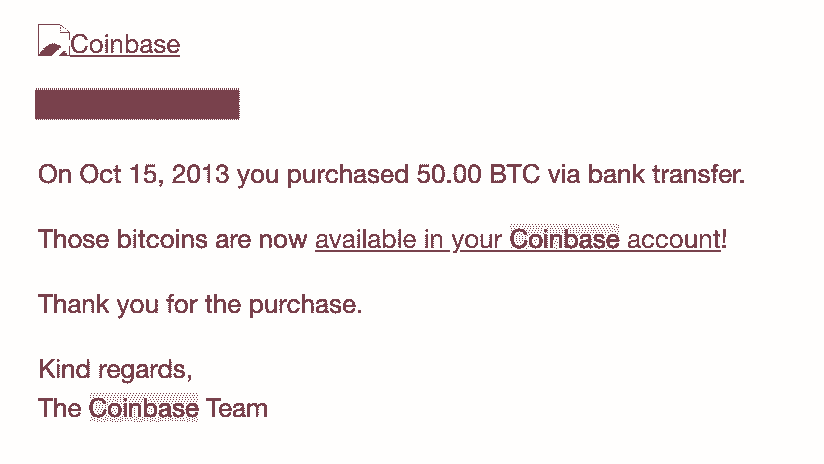Click highlighted 'Coinbase' in the account link
This screenshot has width=824, height=464.
tap(565, 240)
